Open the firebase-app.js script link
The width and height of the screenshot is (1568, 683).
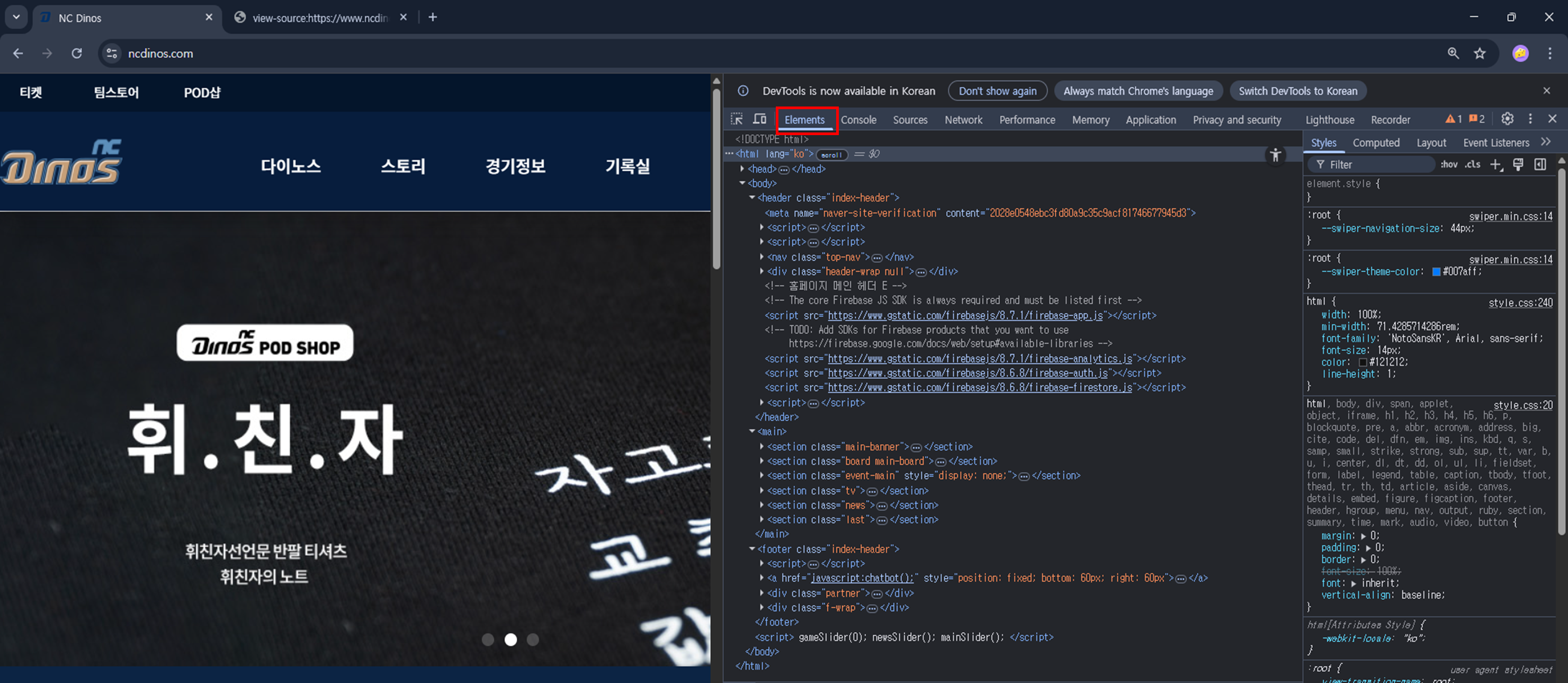(x=965, y=316)
